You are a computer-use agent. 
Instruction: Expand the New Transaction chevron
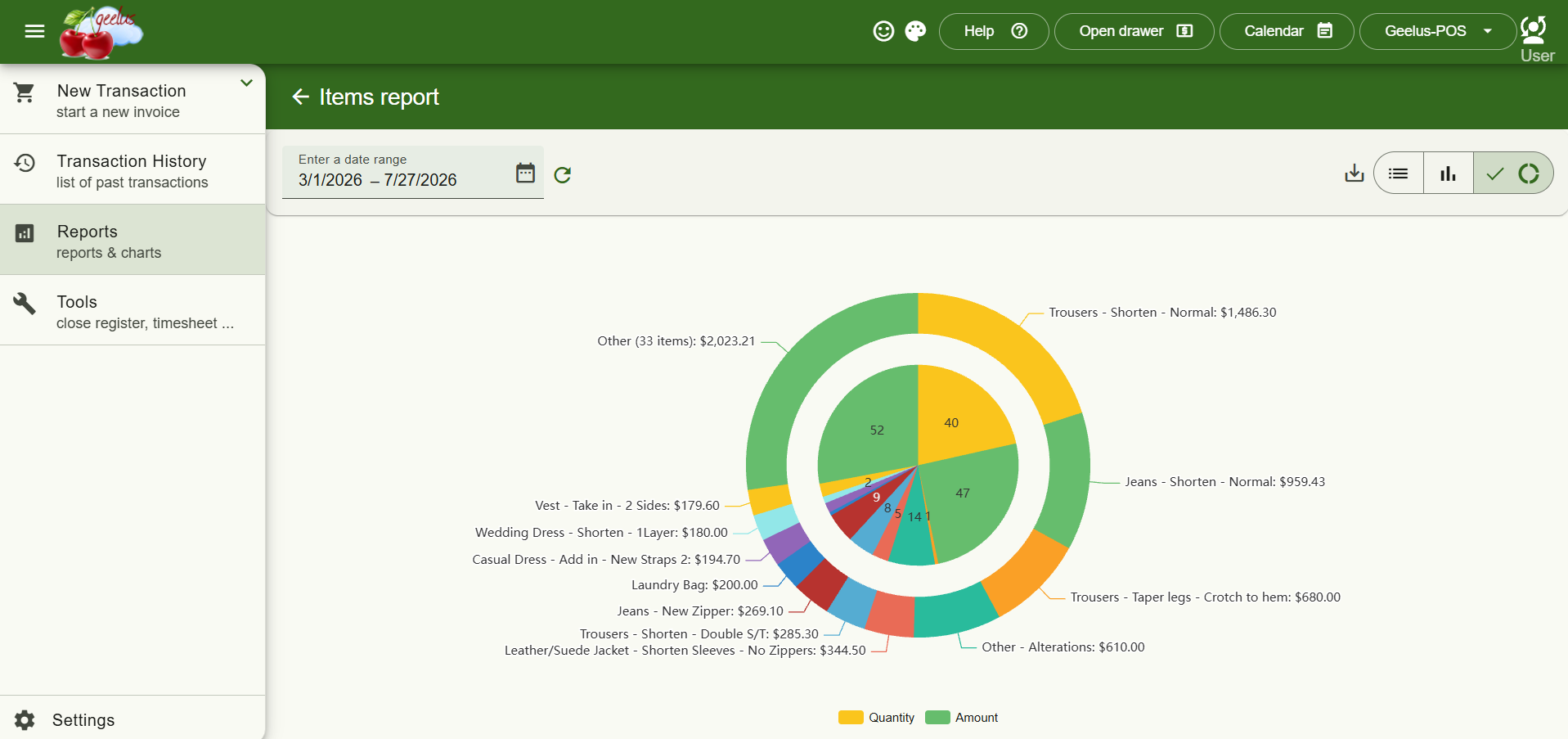coord(246,83)
